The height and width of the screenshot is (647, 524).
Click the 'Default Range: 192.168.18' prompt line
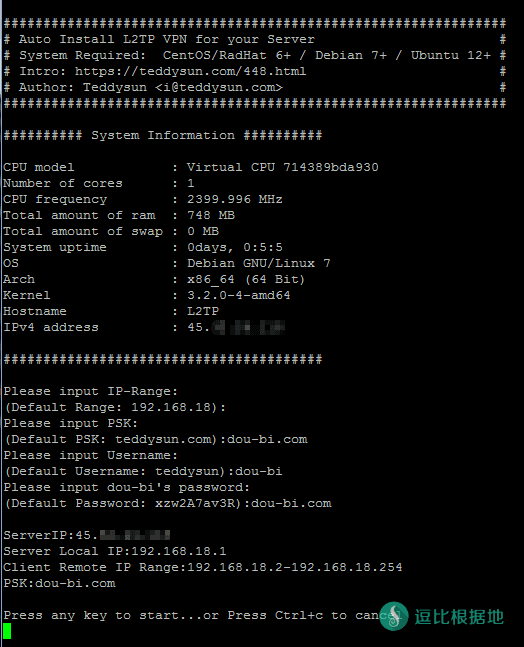pyautogui.click(x=115, y=408)
